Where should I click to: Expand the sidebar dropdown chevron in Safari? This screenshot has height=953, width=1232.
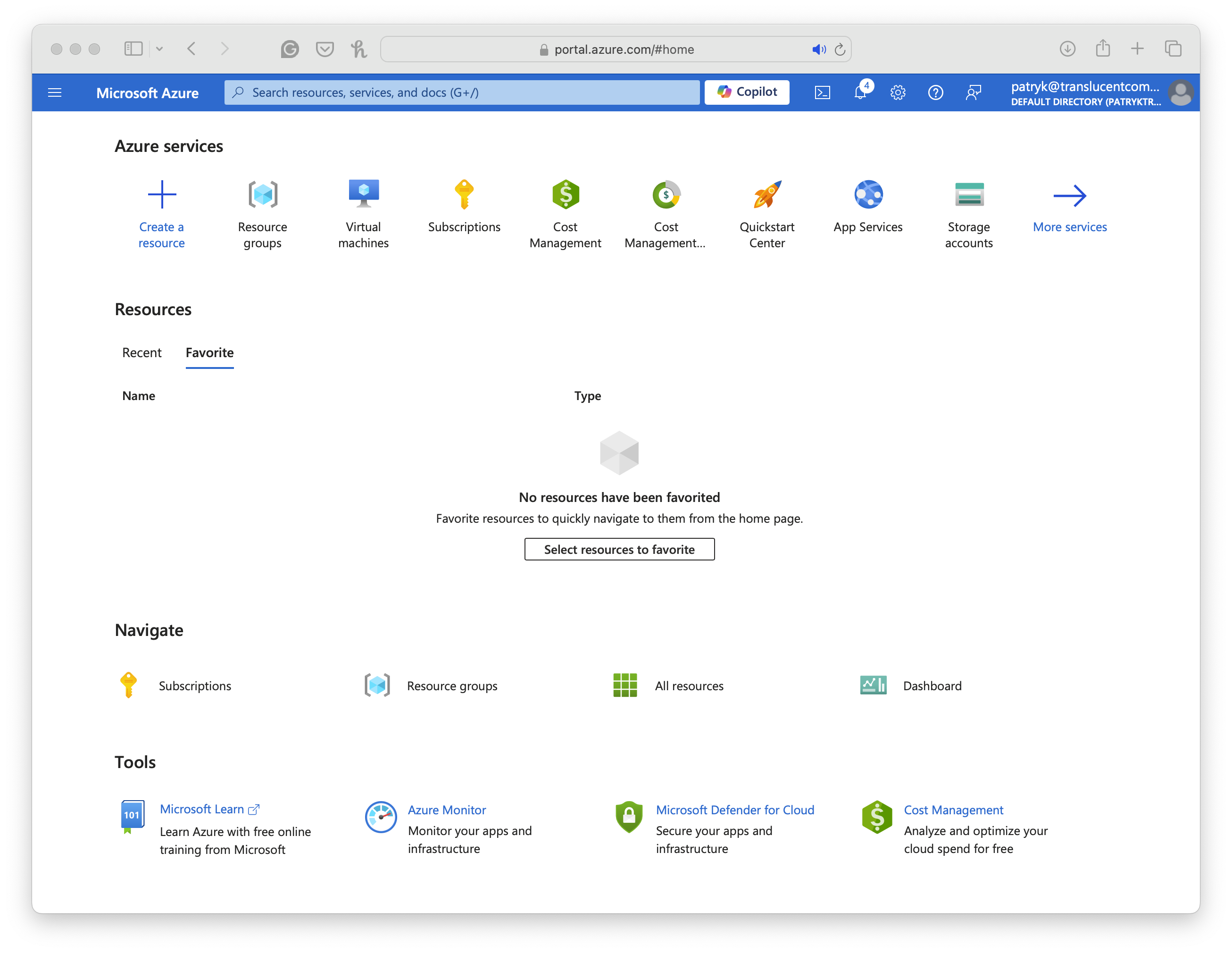point(159,49)
